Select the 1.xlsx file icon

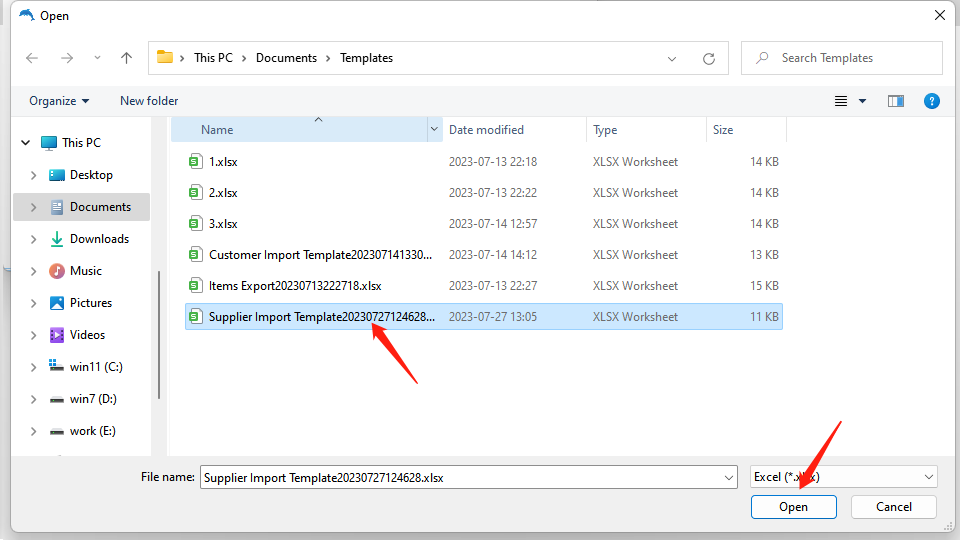pos(196,162)
